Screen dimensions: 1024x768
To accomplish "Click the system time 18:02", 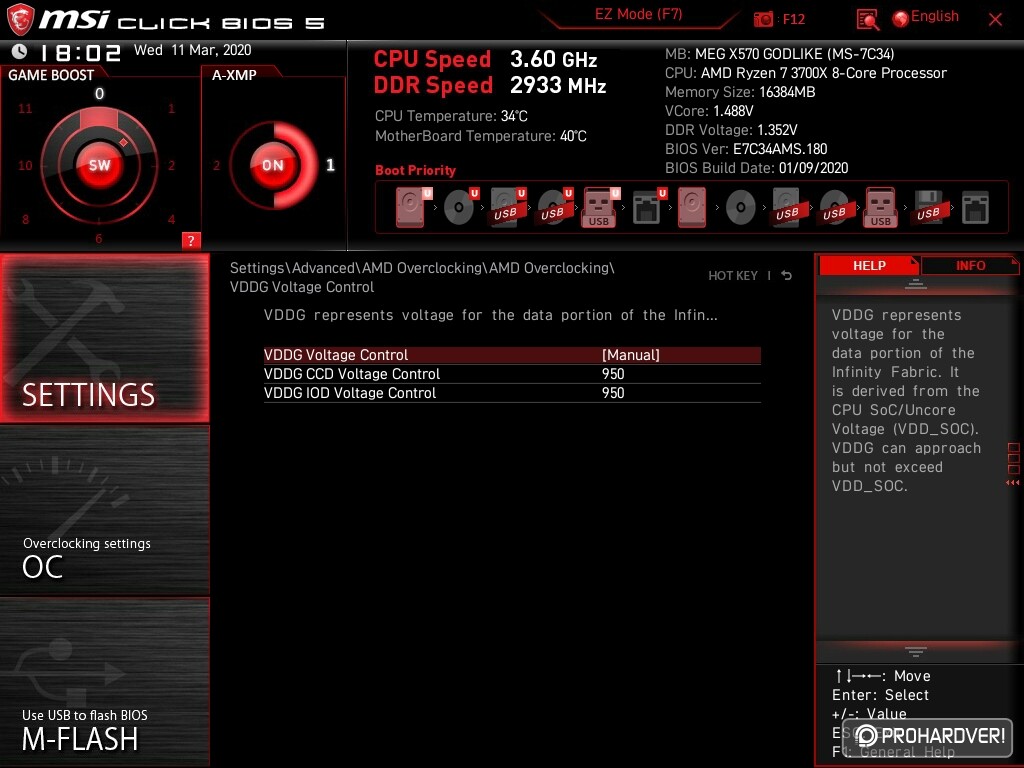I will (x=80, y=52).
